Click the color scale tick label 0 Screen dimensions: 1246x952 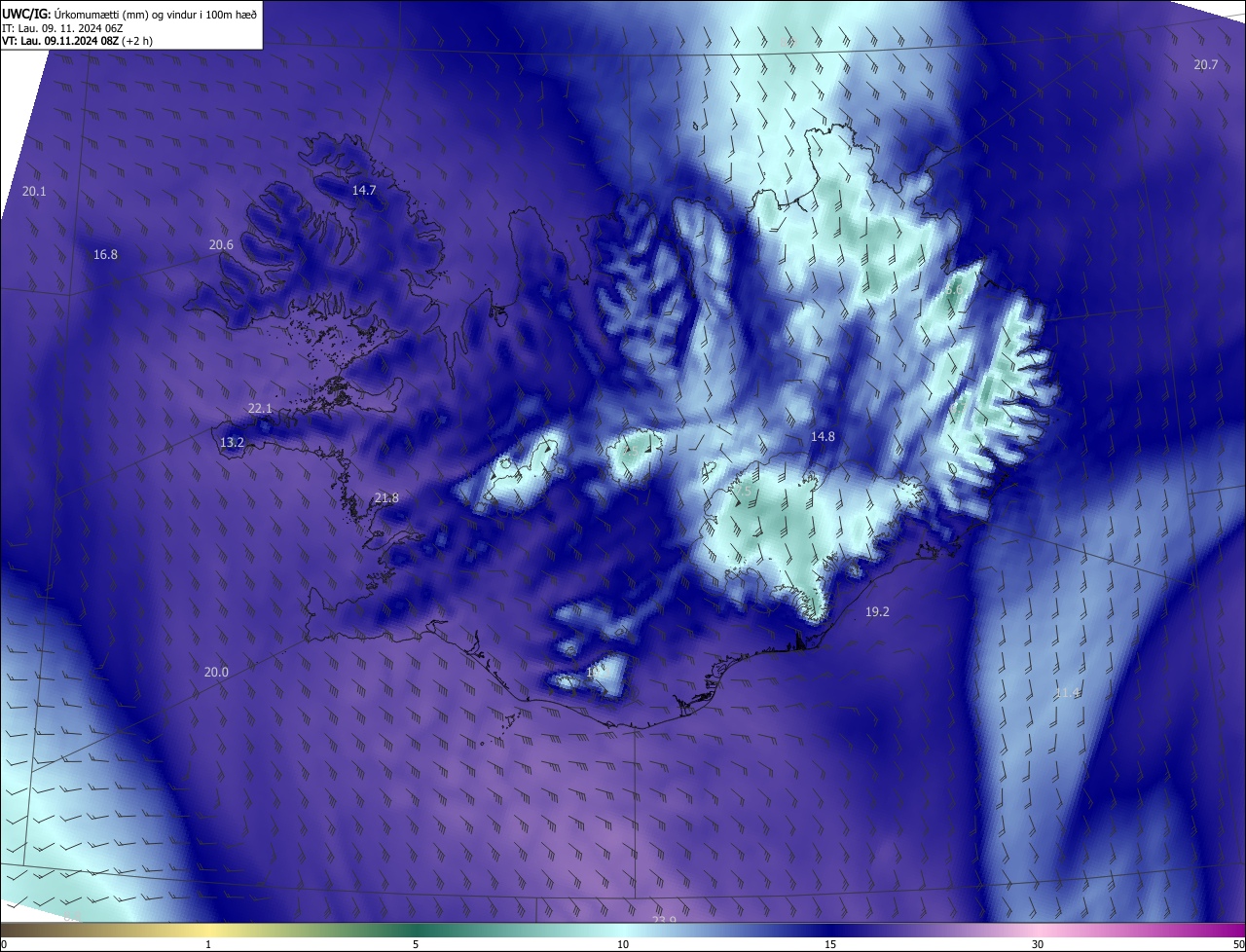pos(4,945)
